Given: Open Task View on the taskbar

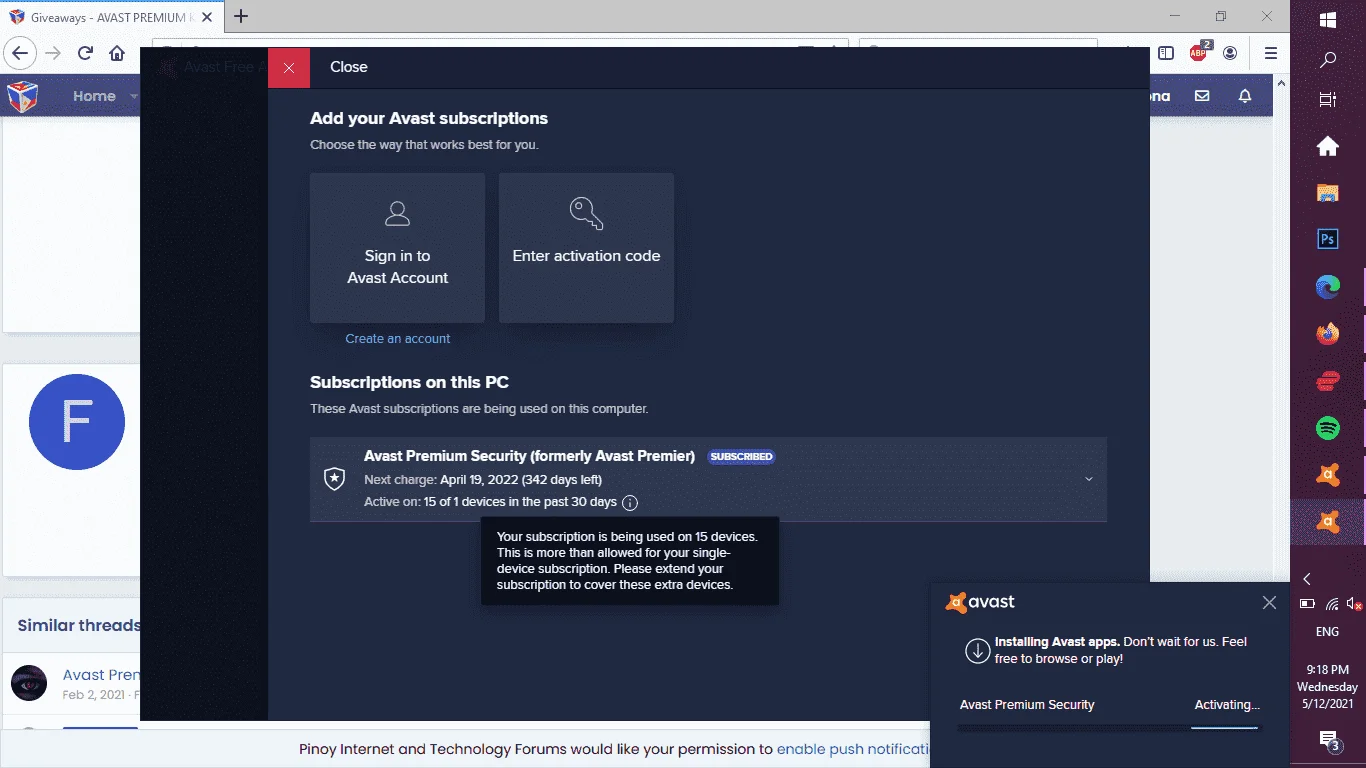Looking at the screenshot, I should pos(1328,99).
